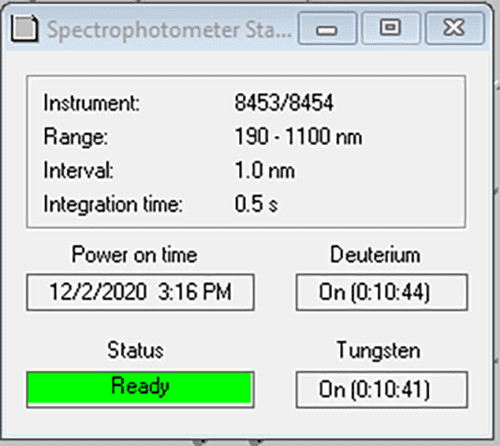This screenshot has height=446, width=500.
Task: Maximize the Spectrophotometer Status window
Action: 391,29
